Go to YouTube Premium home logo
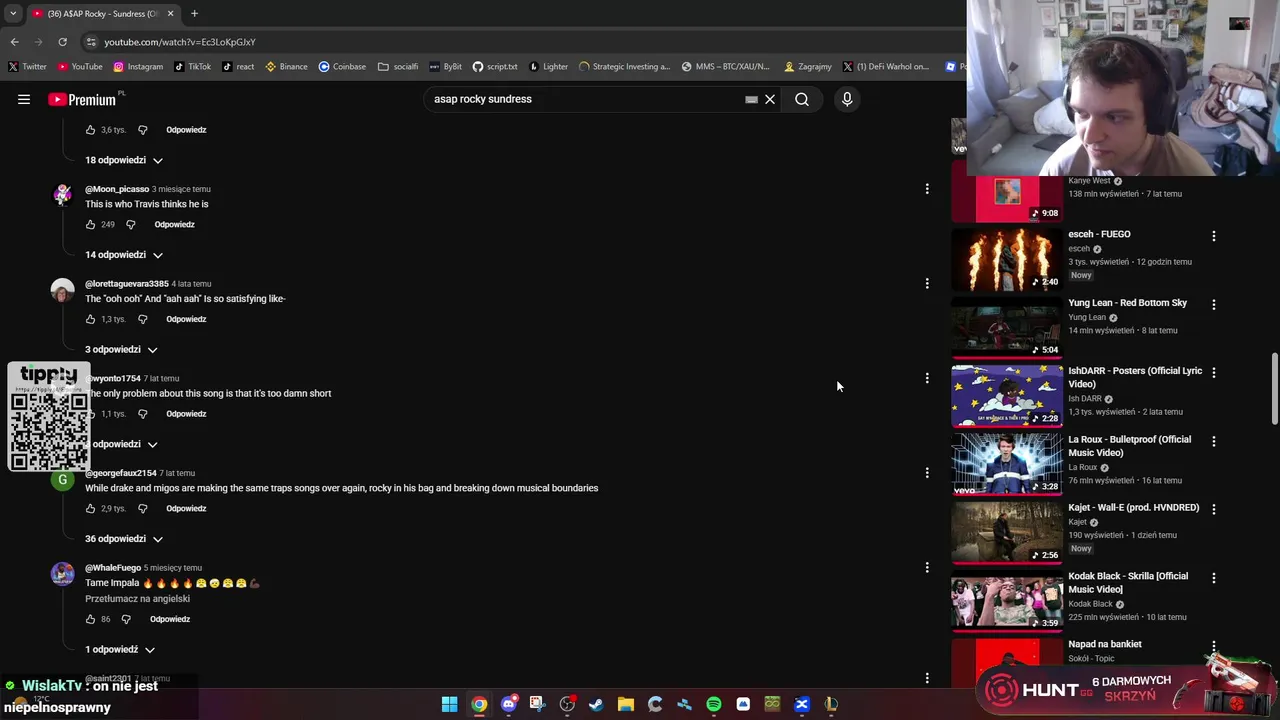The height and width of the screenshot is (720, 1280). (83, 99)
